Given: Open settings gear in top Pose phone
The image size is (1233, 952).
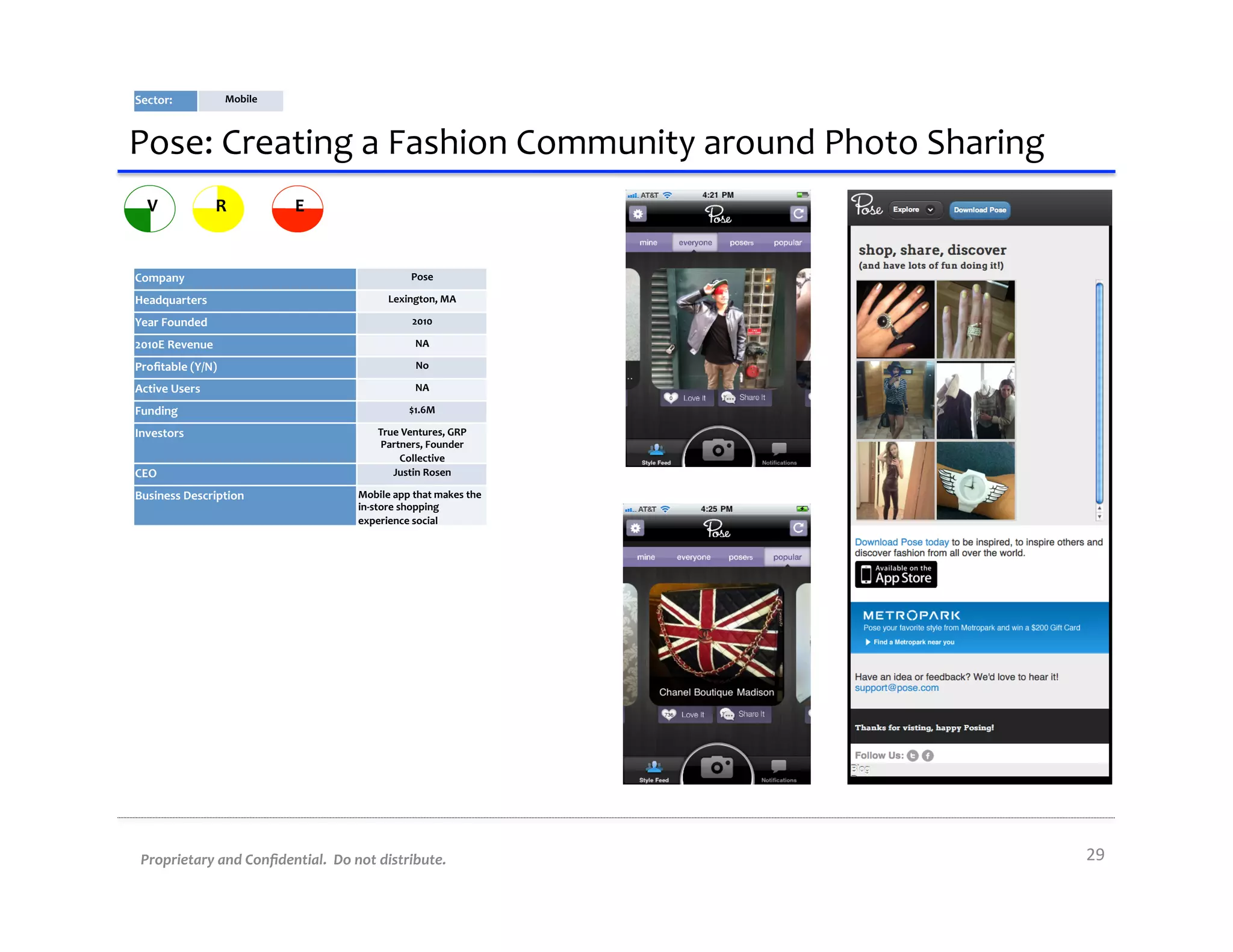Looking at the screenshot, I should (x=638, y=214).
